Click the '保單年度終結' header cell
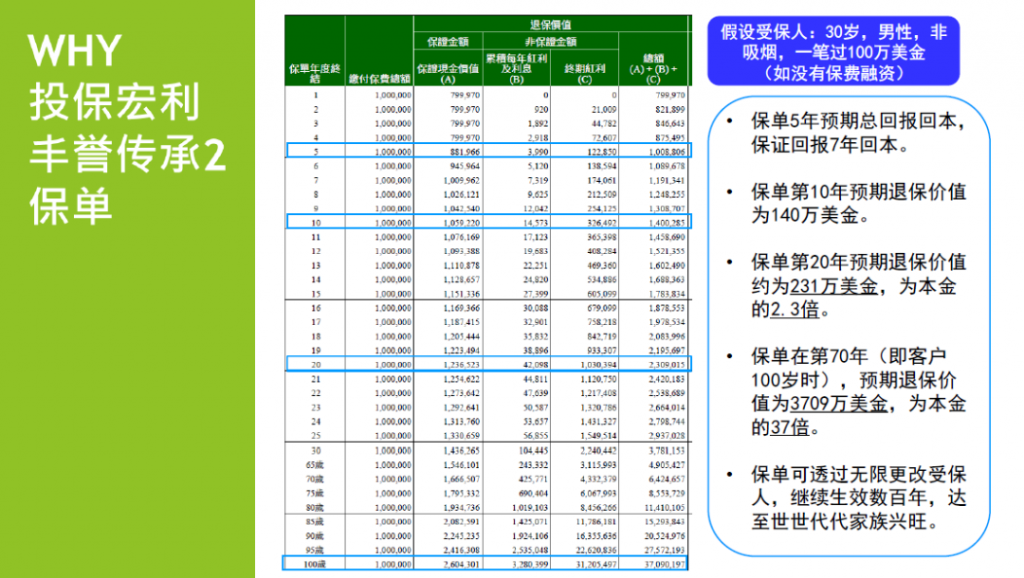Screen dimensions: 1024x578 pos(315,73)
